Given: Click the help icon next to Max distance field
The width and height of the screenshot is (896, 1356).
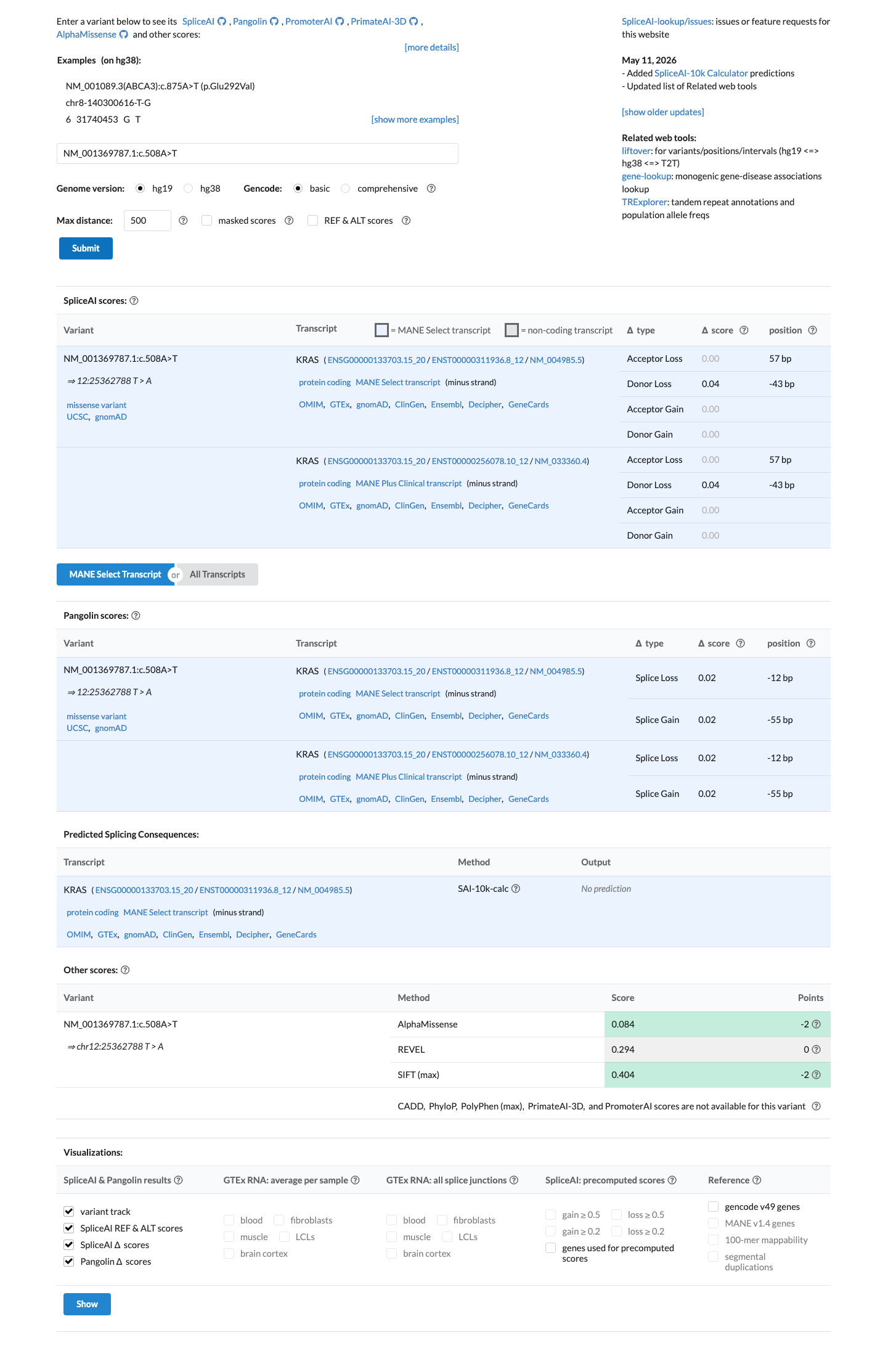Looking at the screenshot, I should (x=183, y=221).
